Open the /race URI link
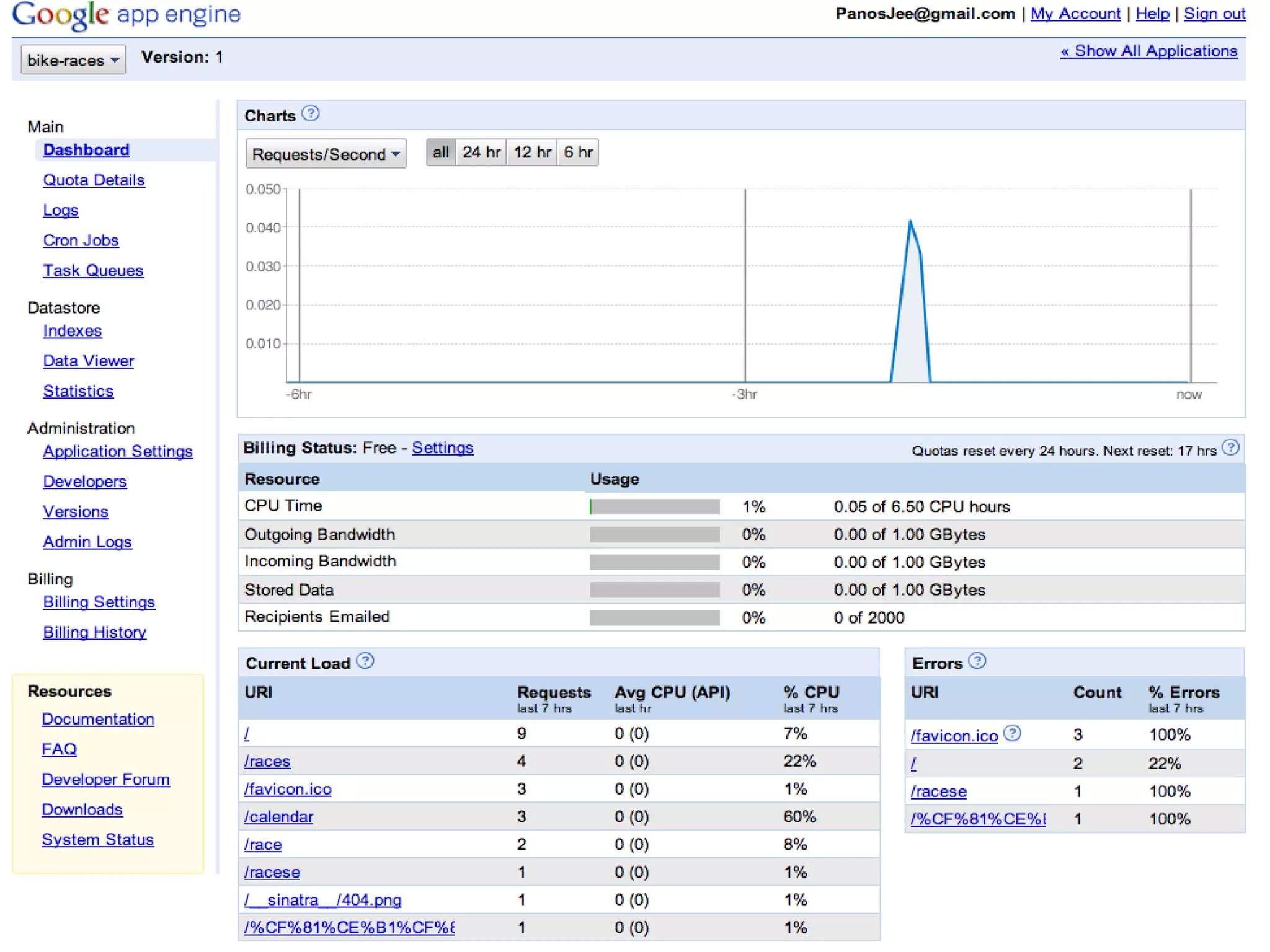 click(263, 845)
